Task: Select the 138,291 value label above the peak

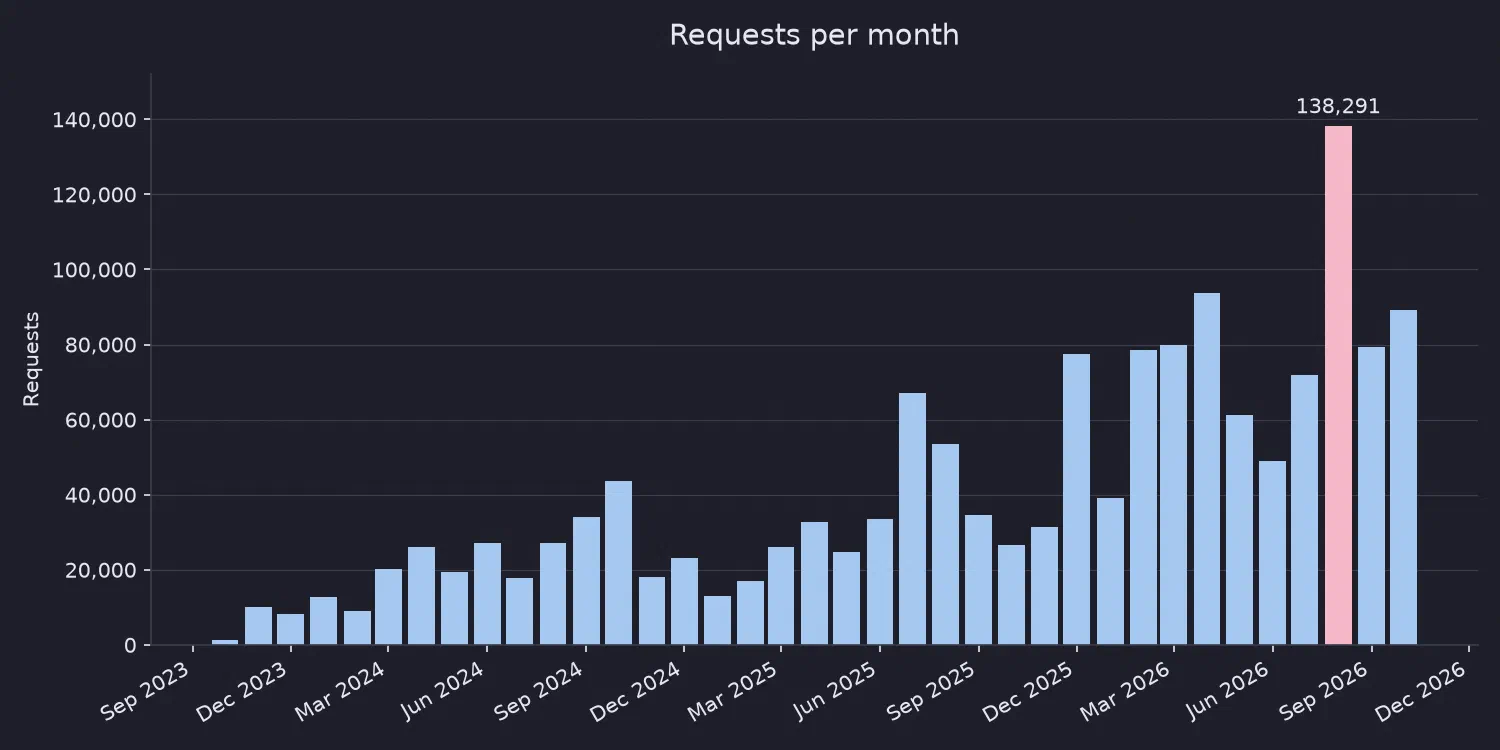Action: tap(1338, 106)
